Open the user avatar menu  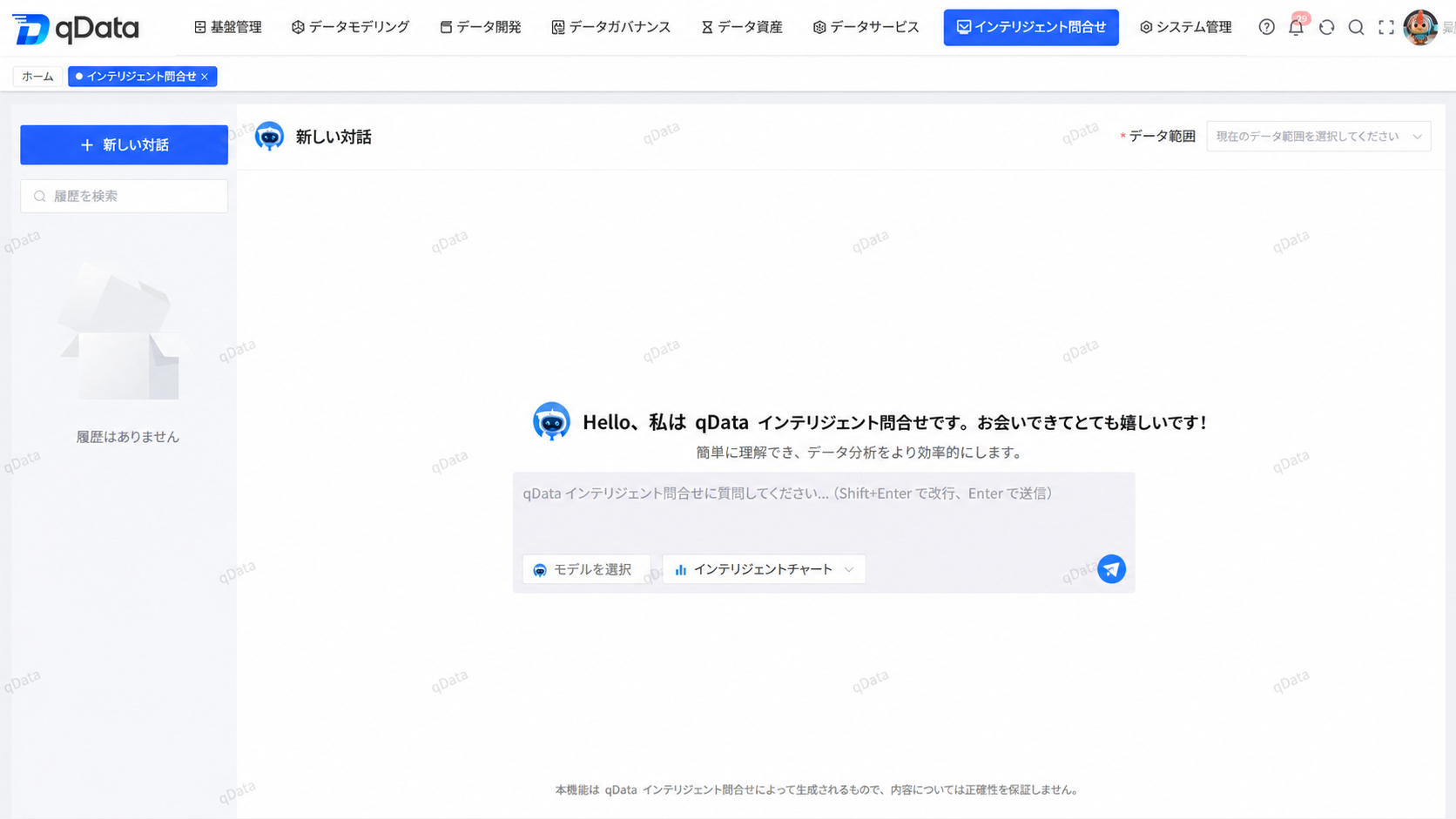pyautogui.click(x=1420, y=28)
